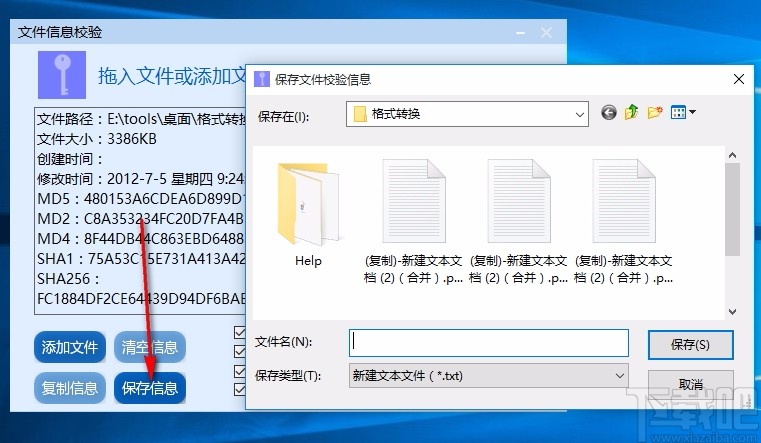The width and height of the screenshot is (761, 443).
Task: Click the MD4 hash line
Action: (141, 239)
